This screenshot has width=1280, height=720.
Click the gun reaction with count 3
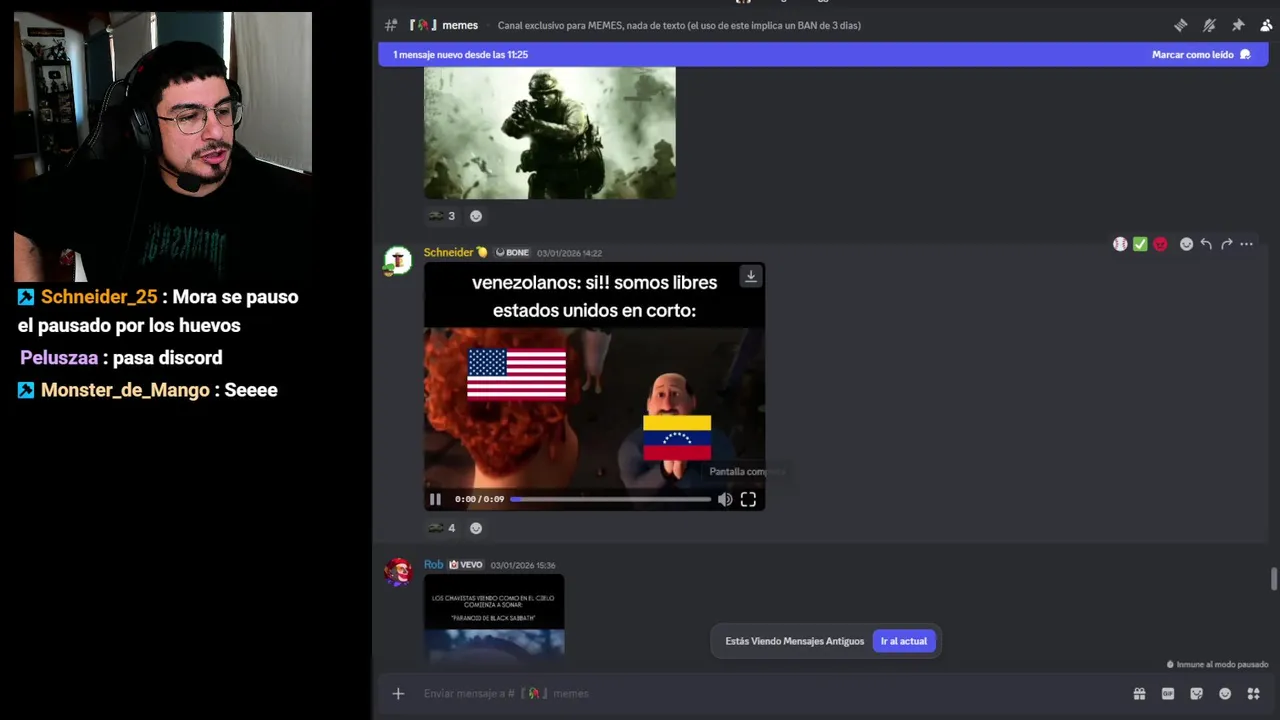point(441,216)
